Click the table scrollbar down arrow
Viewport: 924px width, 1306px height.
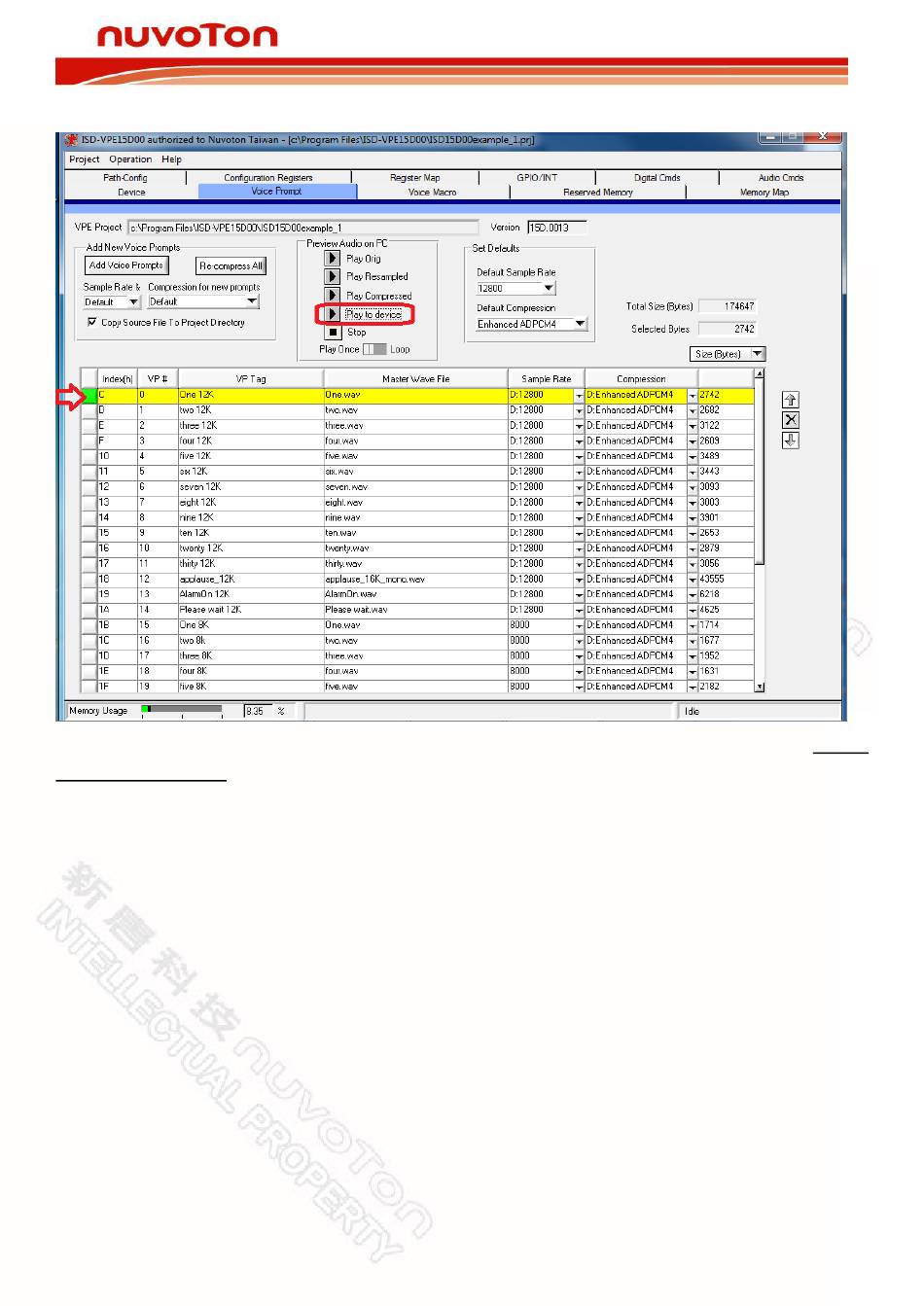[x=760, y=687]
